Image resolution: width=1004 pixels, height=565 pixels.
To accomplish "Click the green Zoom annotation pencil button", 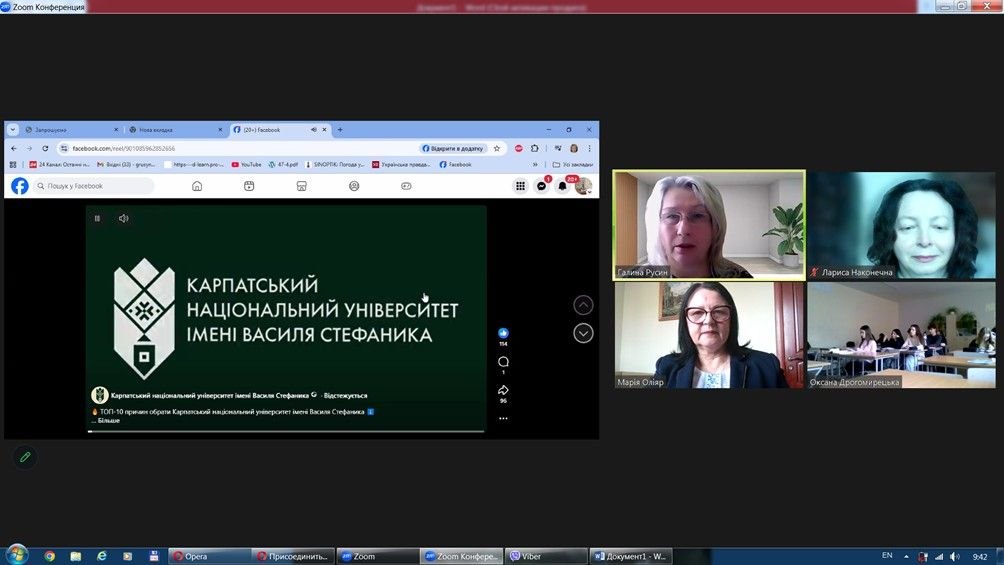I will click(x=25, y=457).
